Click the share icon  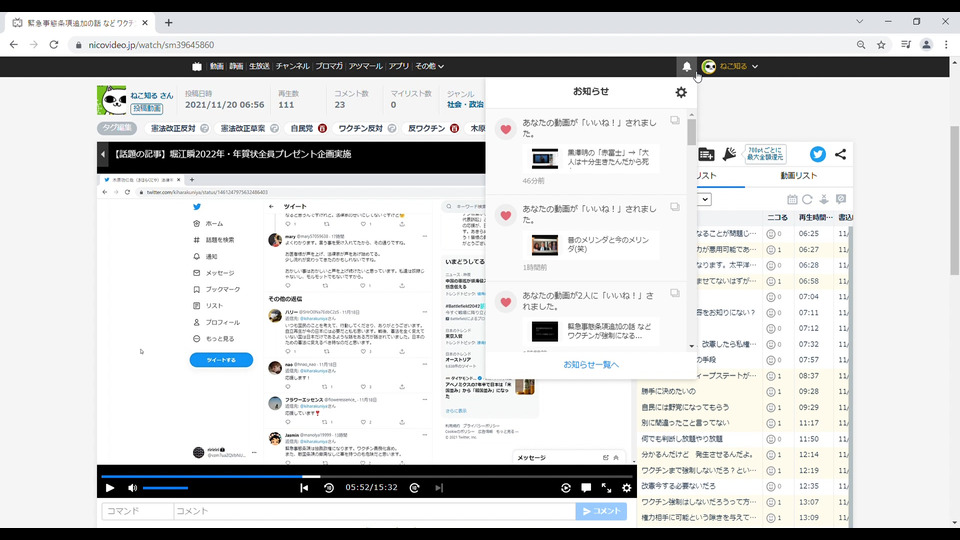point(841,154)
